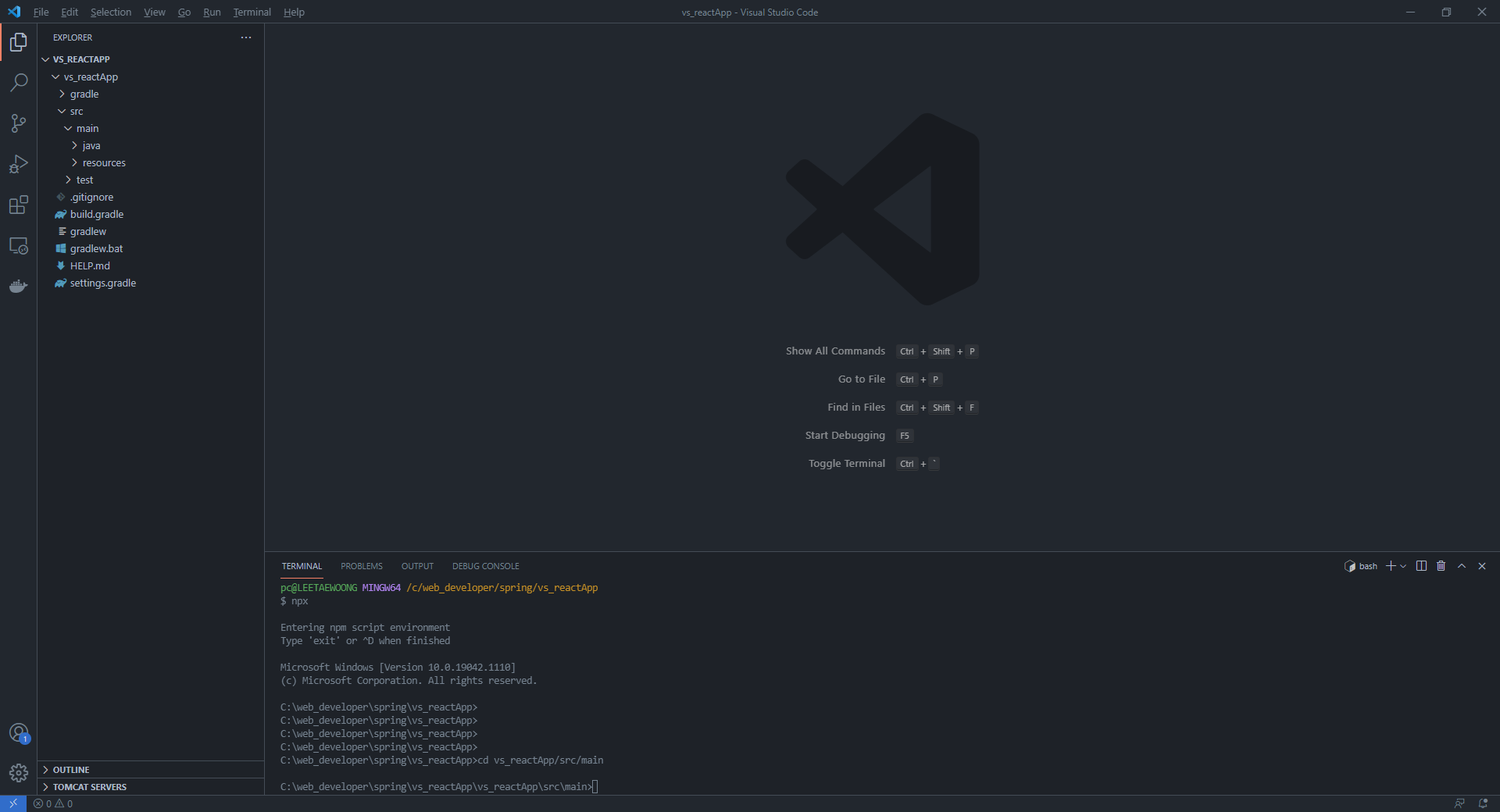The height and width of the screenshot is (812, 1500).
Task: Click the VS Code logo in title bar
Action: [x=14, y=12]
